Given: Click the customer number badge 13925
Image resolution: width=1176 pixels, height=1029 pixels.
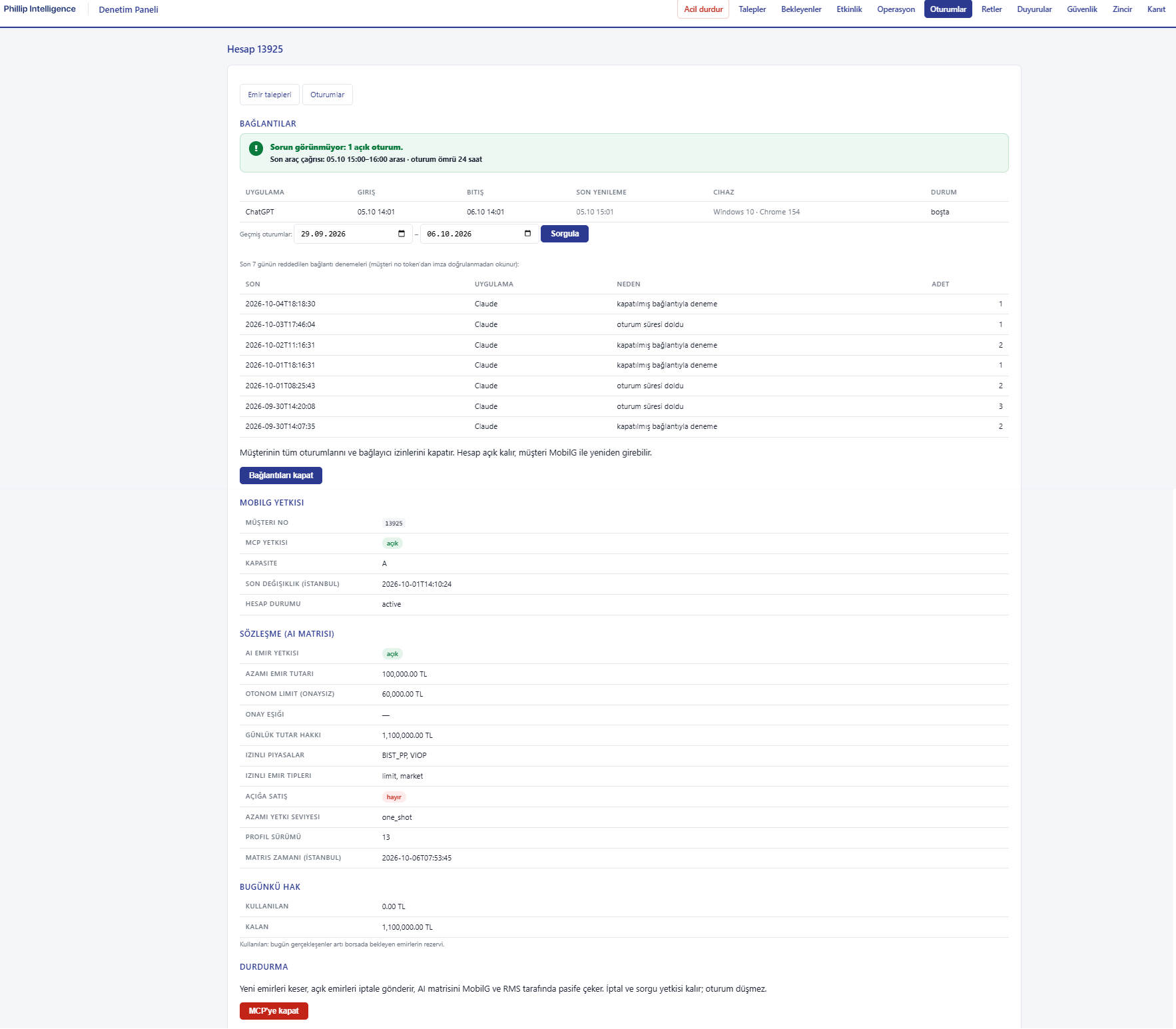Looking at the screenshot, I should pos(394,523).
